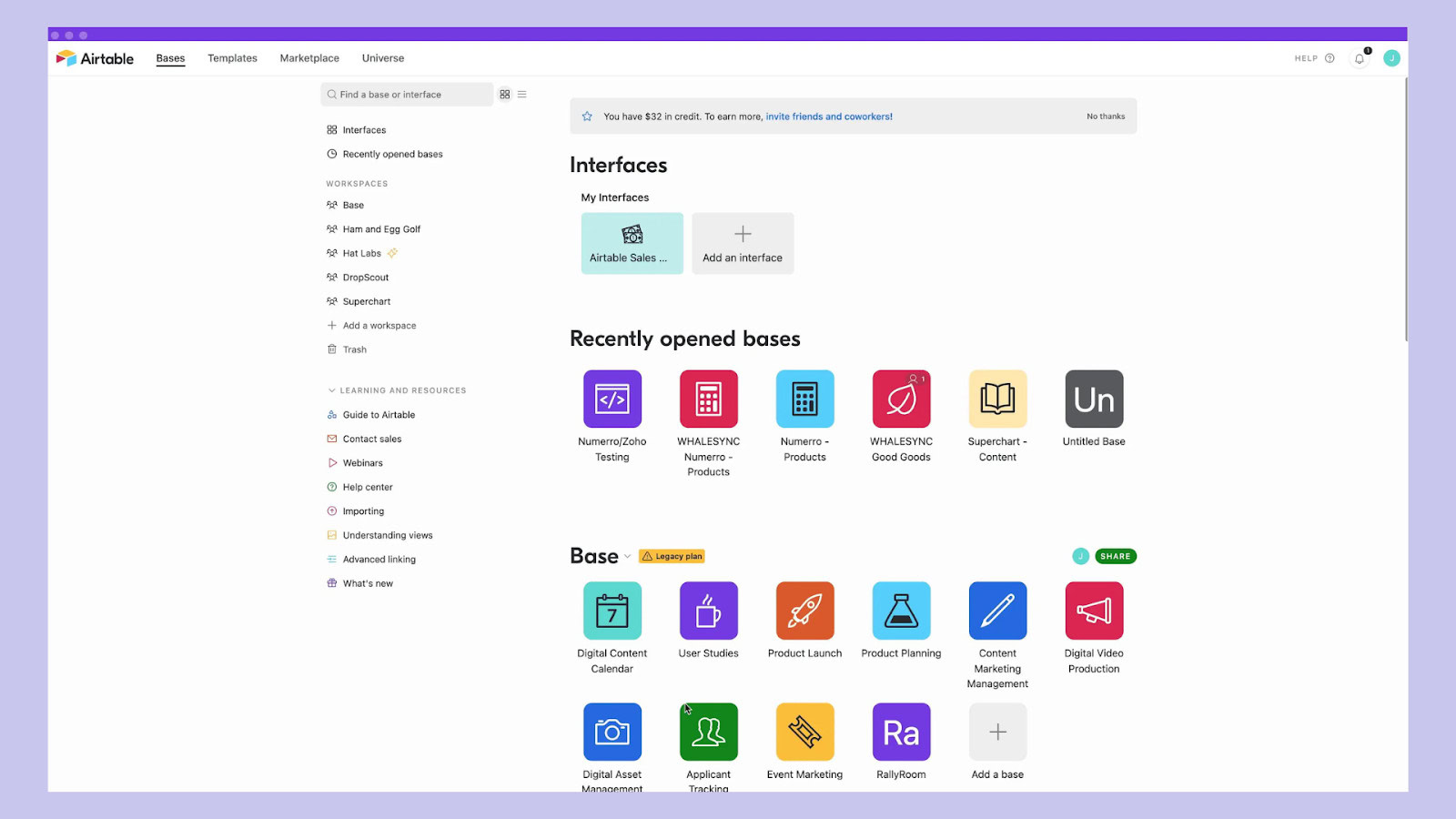Click the Add an interface tile

tap(743, 243)
